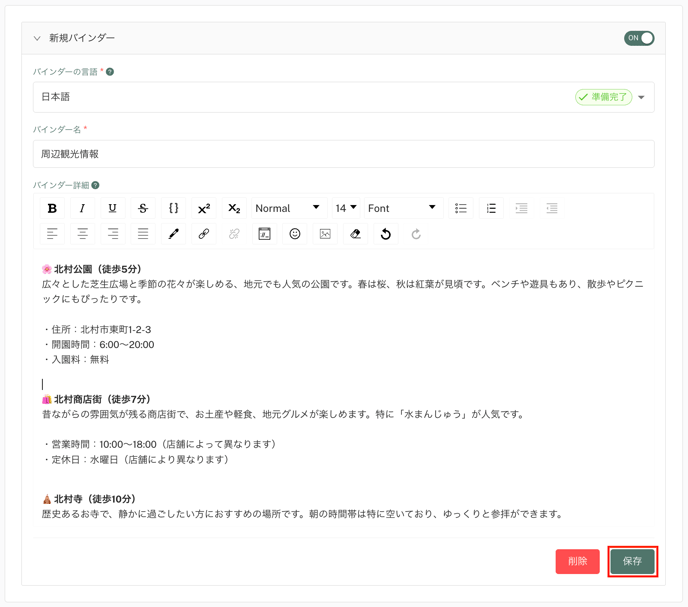This screenshot has width=688, height=607.
Task: Insert a link with the chain icon
Action: [x=204, y=234]
